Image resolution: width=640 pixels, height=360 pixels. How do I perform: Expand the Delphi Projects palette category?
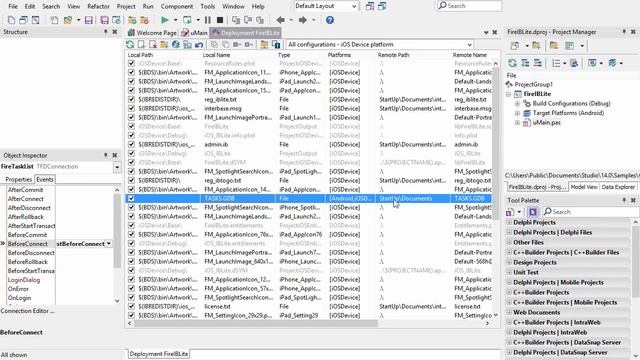[x=509, y=222]
